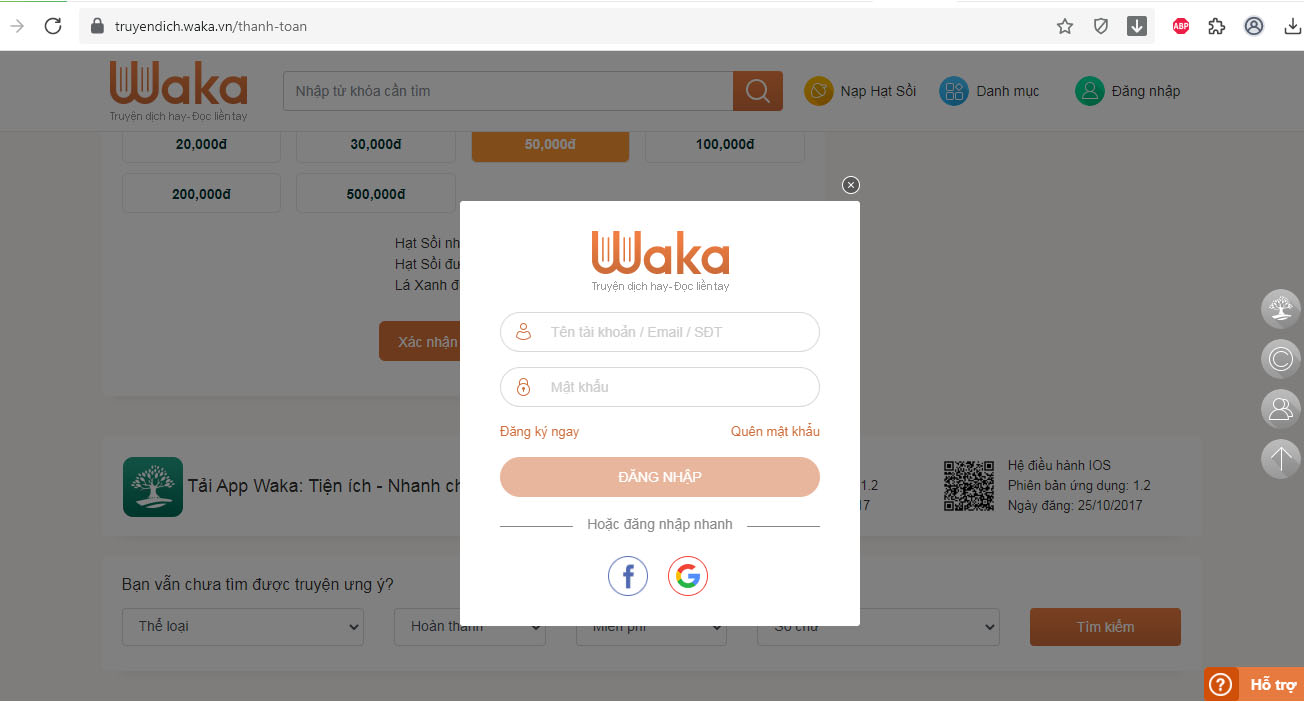1304x702 pixels.
Task: Expand the Hoàn thành status dropdown
Action: (x=470, y=626)
